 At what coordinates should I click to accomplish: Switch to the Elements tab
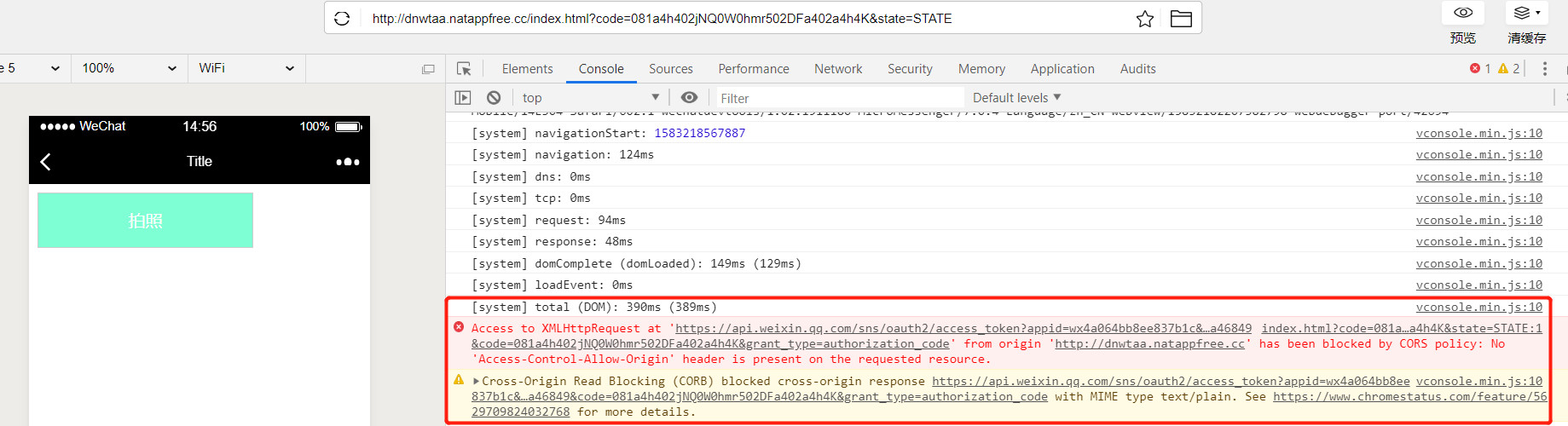tap(527, 69)
